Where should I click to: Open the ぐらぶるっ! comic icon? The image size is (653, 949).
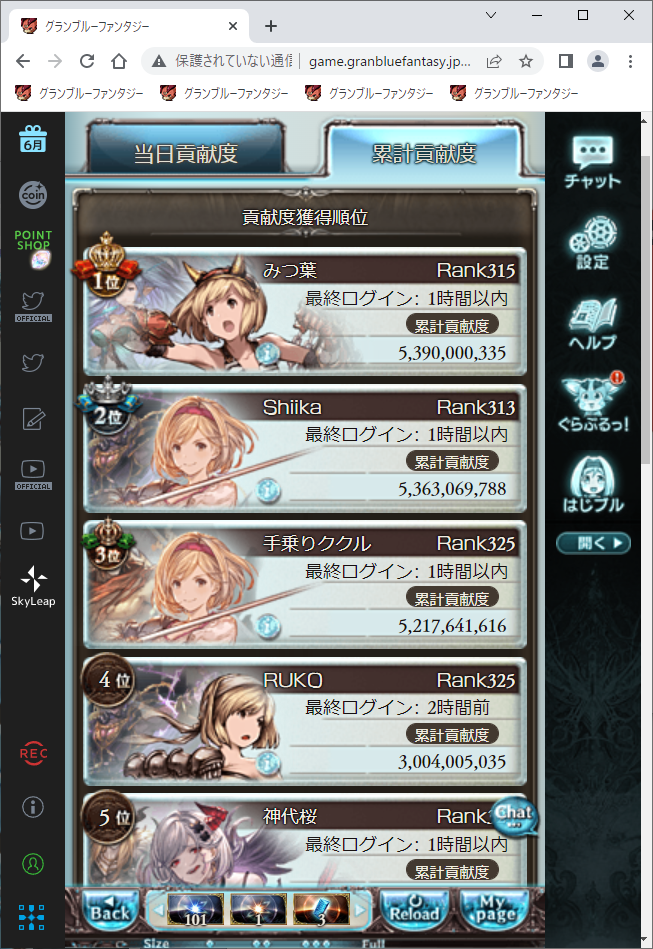click(592, 403)
